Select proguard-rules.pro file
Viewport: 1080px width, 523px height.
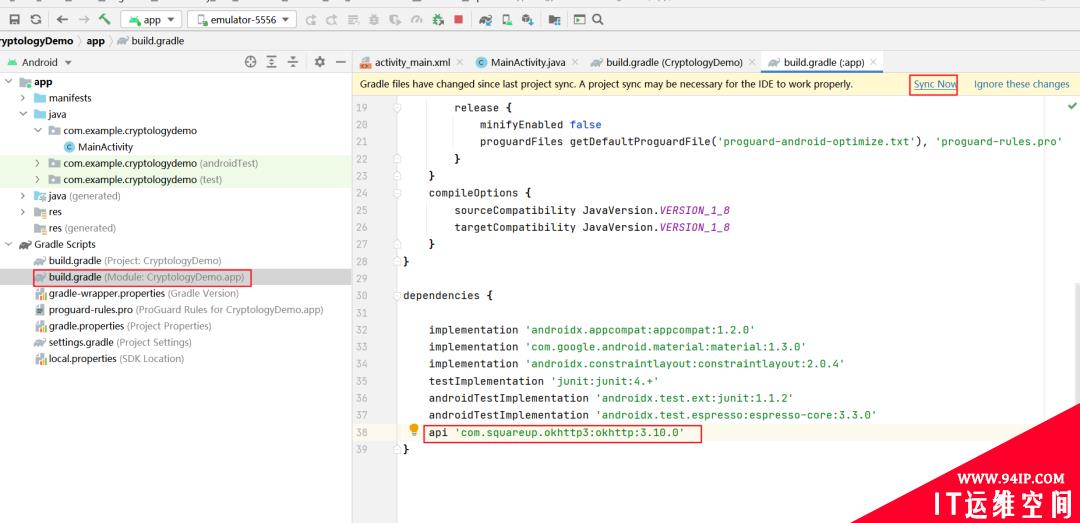[178, 310]
